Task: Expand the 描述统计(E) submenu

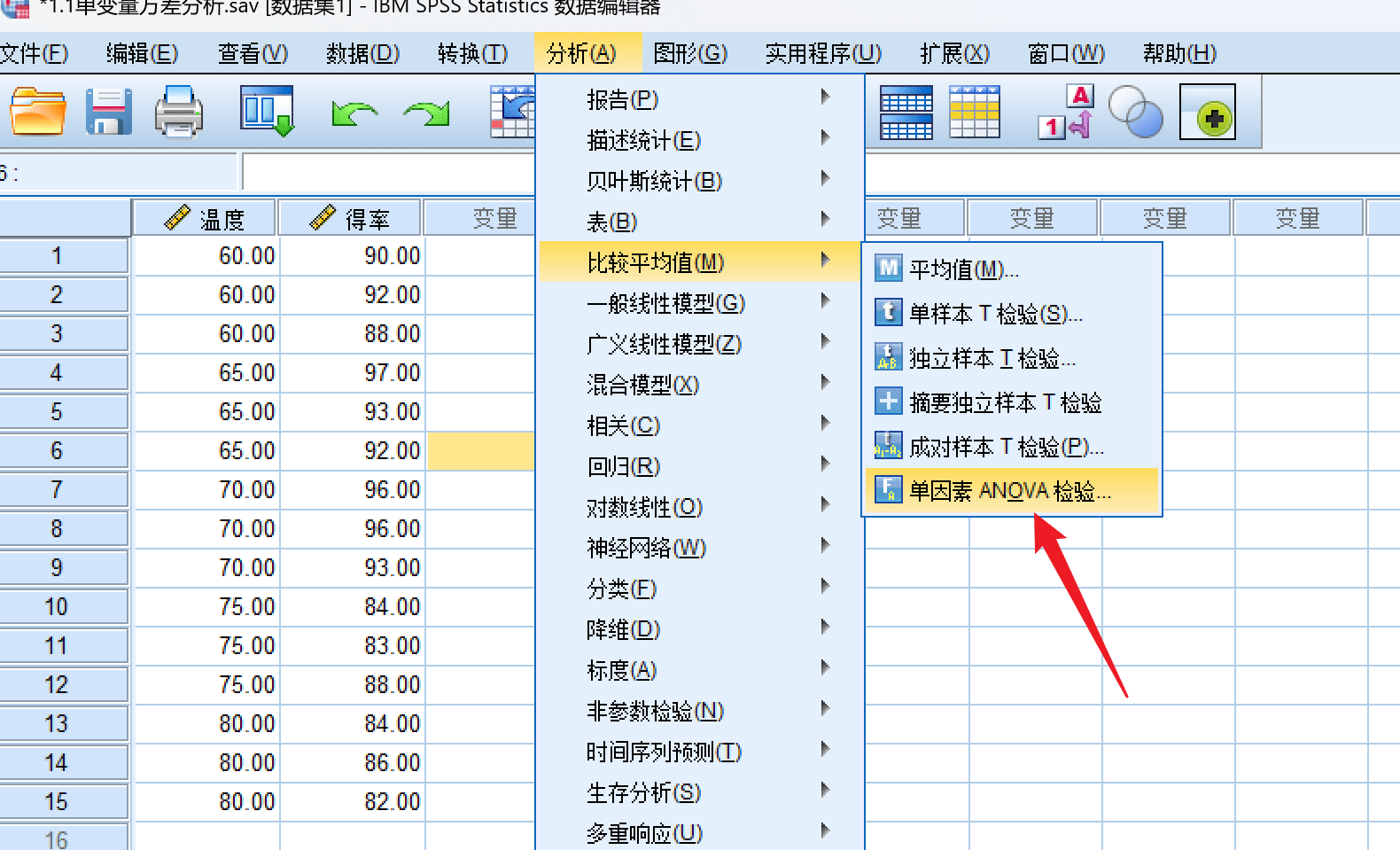Action: (644, 140)
